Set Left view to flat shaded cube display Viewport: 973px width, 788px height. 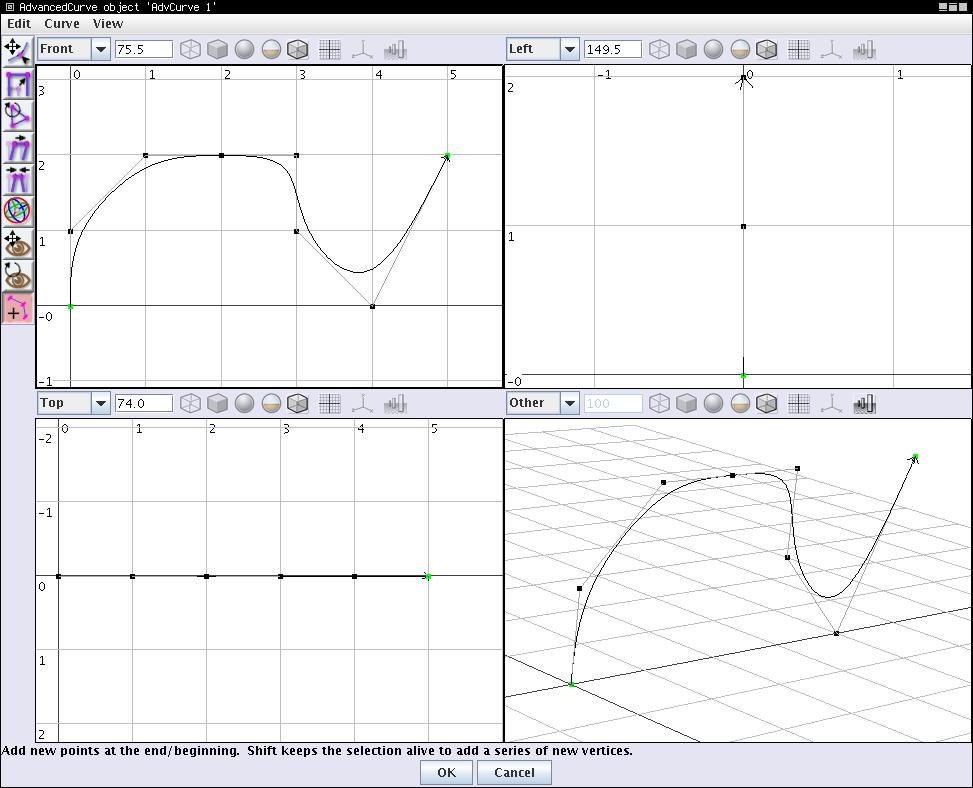pyautogui.click(x=686, y=50)
